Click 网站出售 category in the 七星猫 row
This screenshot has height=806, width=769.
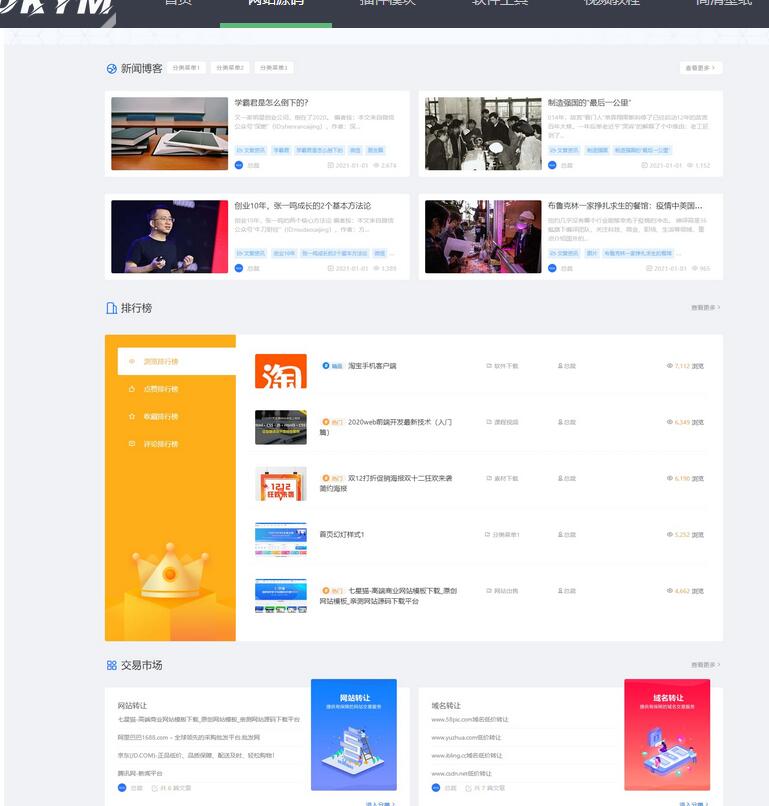(502, 591)
